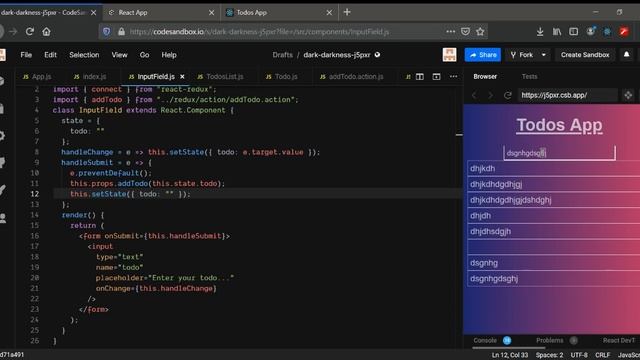Open CodeSandbox notifications bell
Image resolution: width=640 pixels, height=360 pixels.
(627, 54)
